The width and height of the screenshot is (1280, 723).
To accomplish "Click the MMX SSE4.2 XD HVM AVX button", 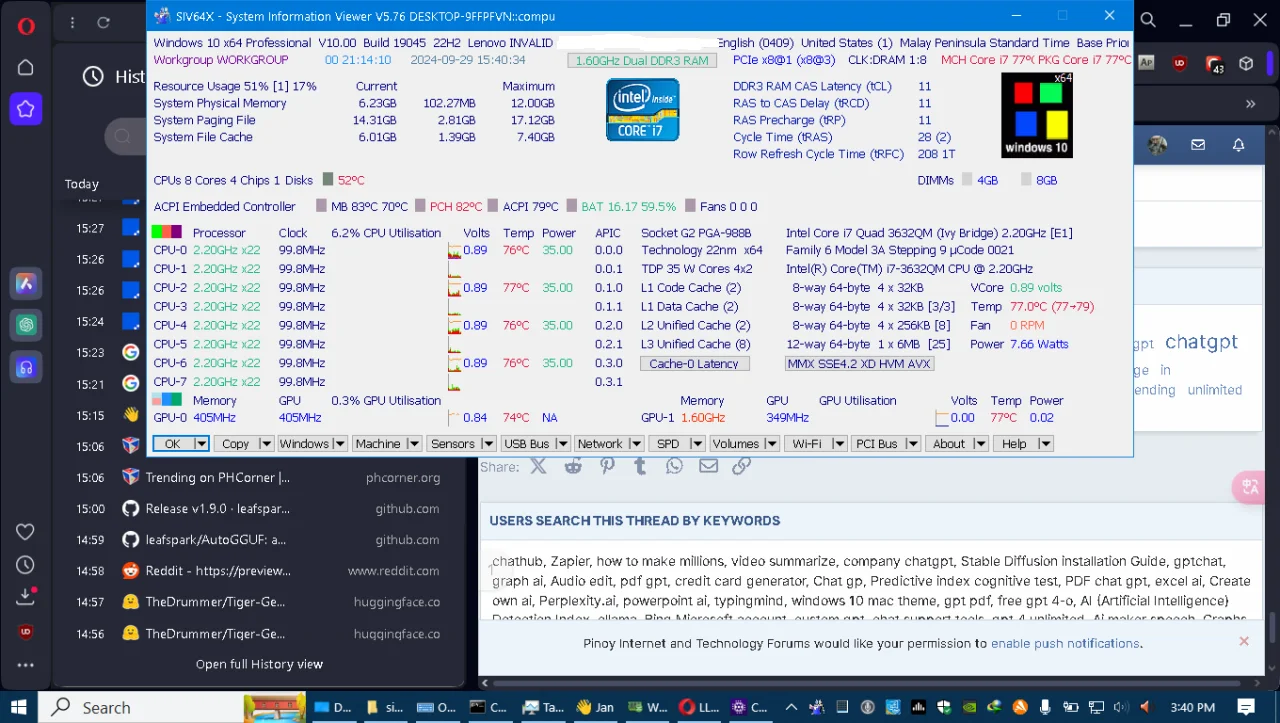I will click(860, 364).
